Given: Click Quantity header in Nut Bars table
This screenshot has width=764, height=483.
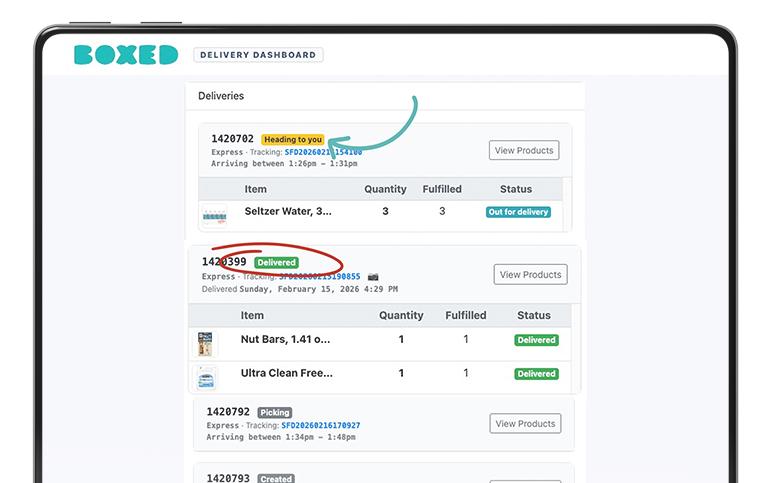Looking at the screenshot, I should point(401,315).
